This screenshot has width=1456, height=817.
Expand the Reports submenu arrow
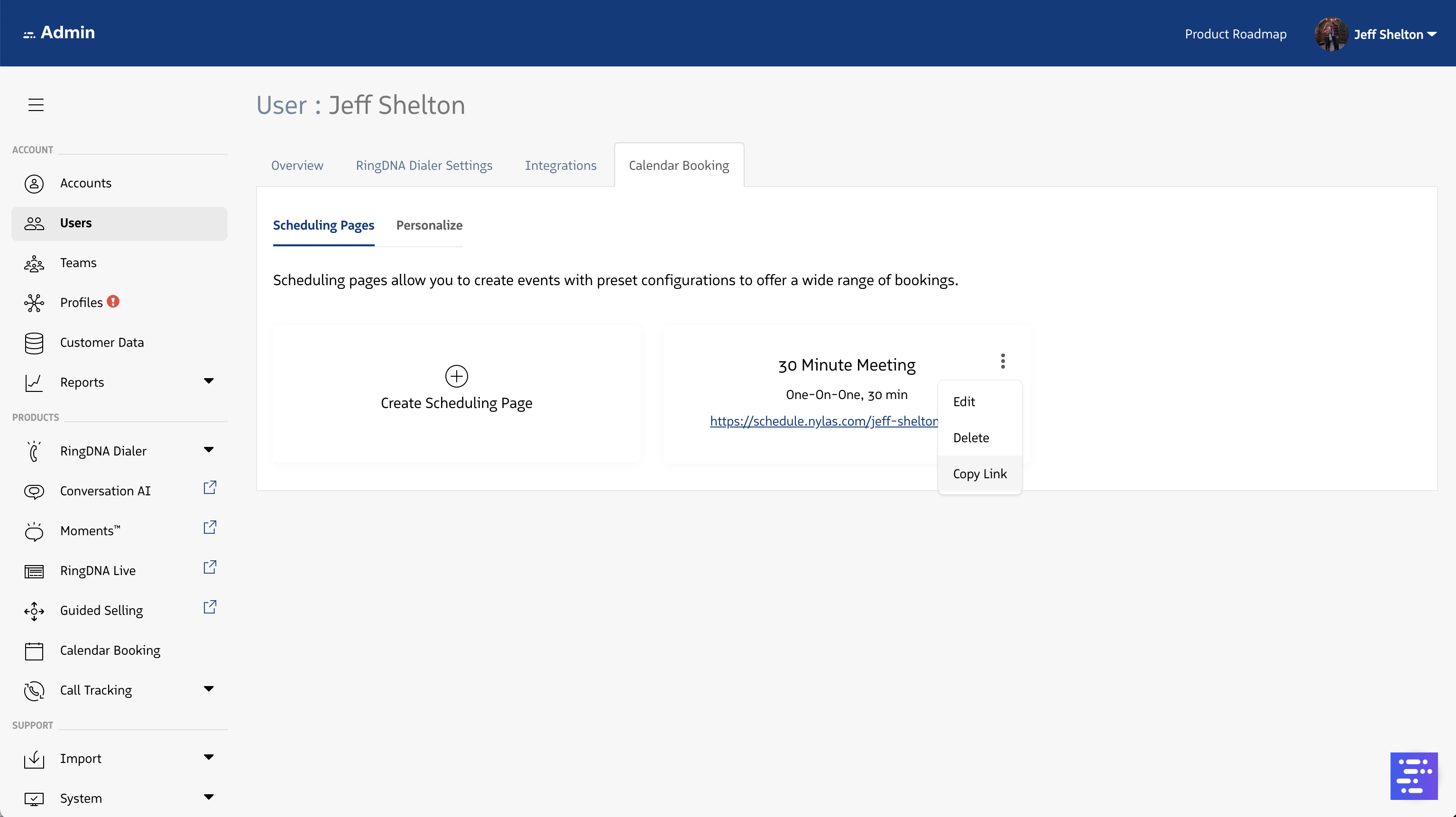click(x=209, y=381)
